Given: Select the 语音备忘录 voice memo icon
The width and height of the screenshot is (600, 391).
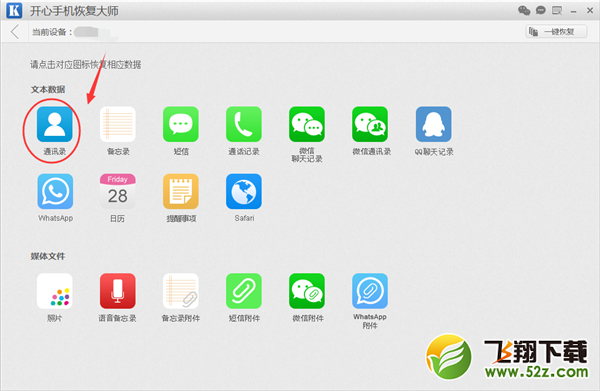Looking at the screenshot, I should 117,291.
